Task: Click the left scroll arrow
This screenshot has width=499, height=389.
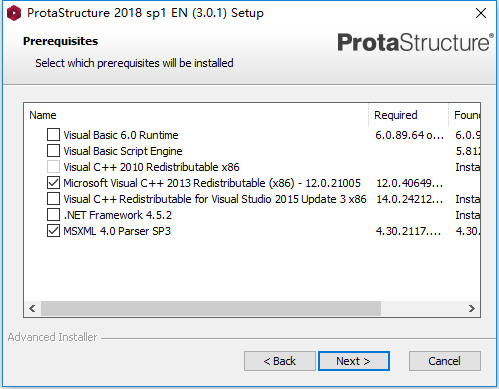Action: coord(32,308)
